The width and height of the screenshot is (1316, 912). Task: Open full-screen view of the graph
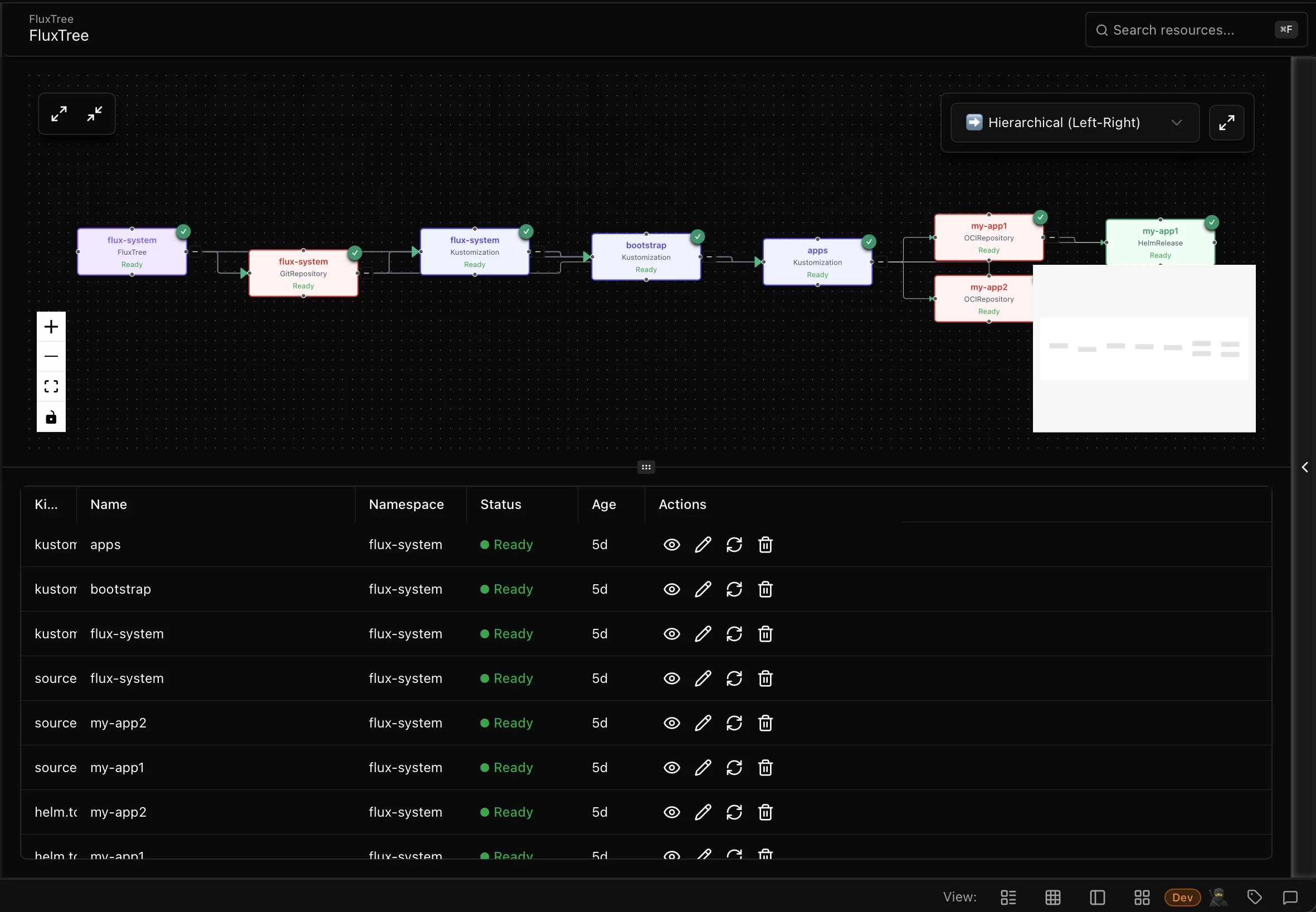coord(1227,122)
